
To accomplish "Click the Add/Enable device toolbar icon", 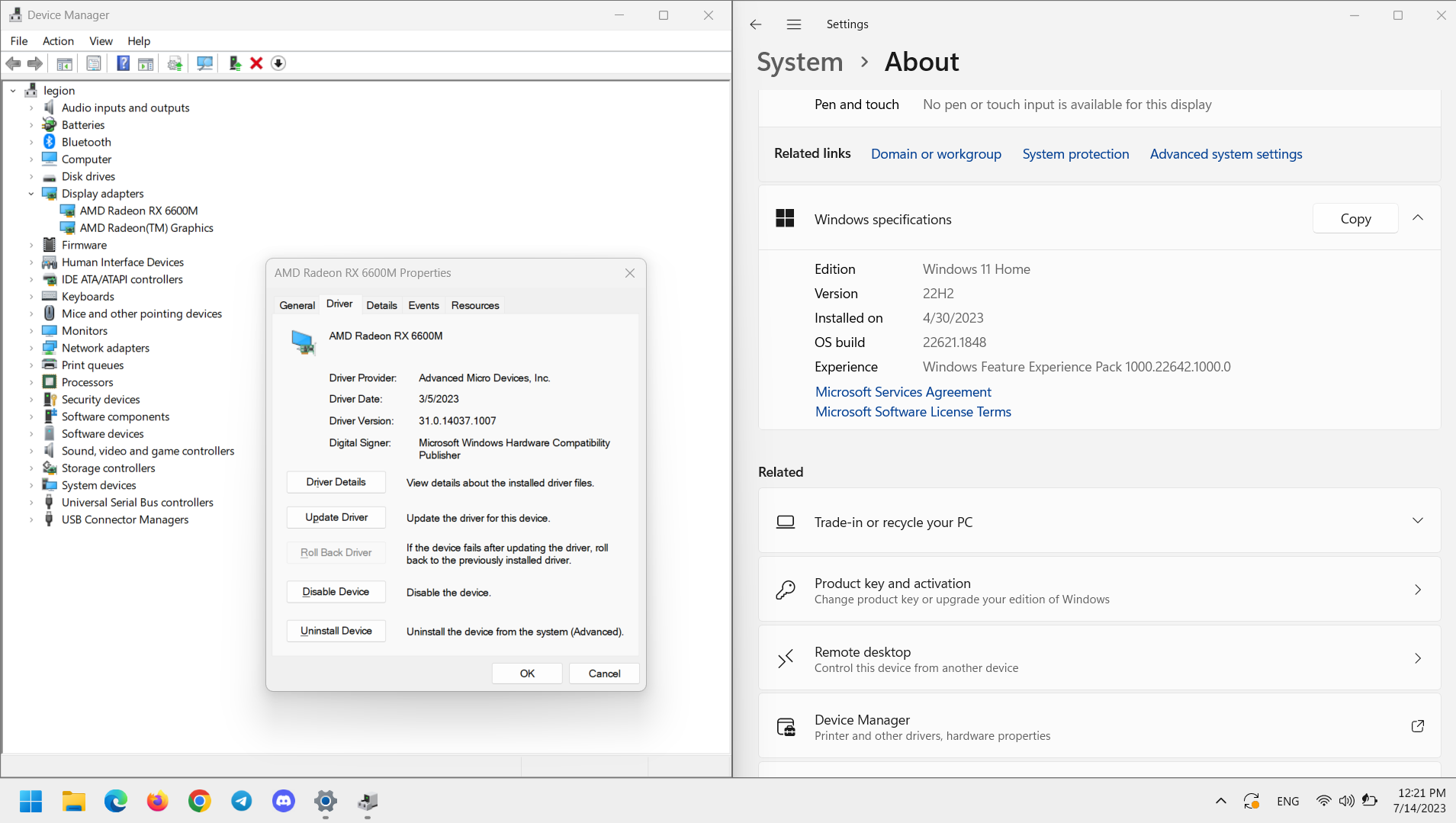I will pos(235,63).
